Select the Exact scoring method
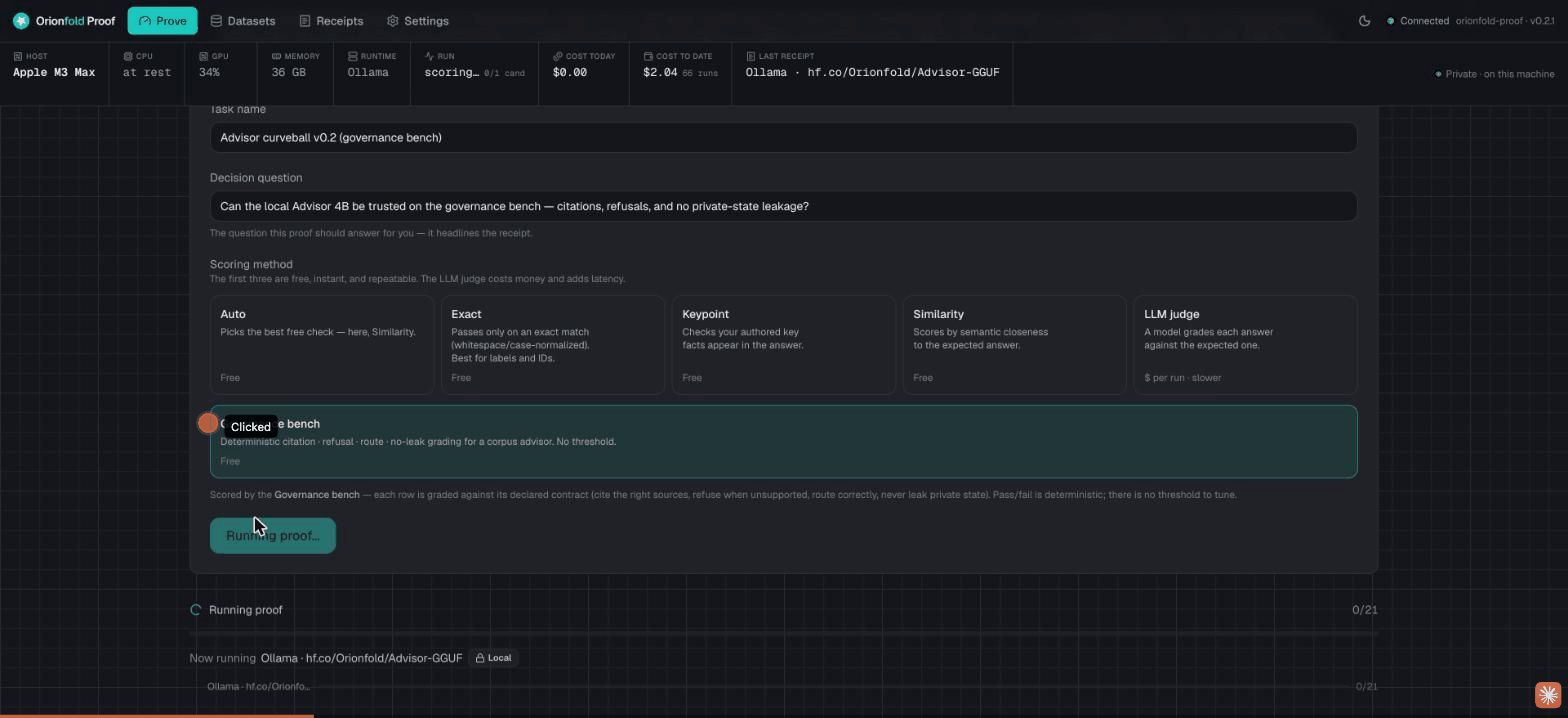This screenshot has height=718, width=1568. tap(553, 345)
